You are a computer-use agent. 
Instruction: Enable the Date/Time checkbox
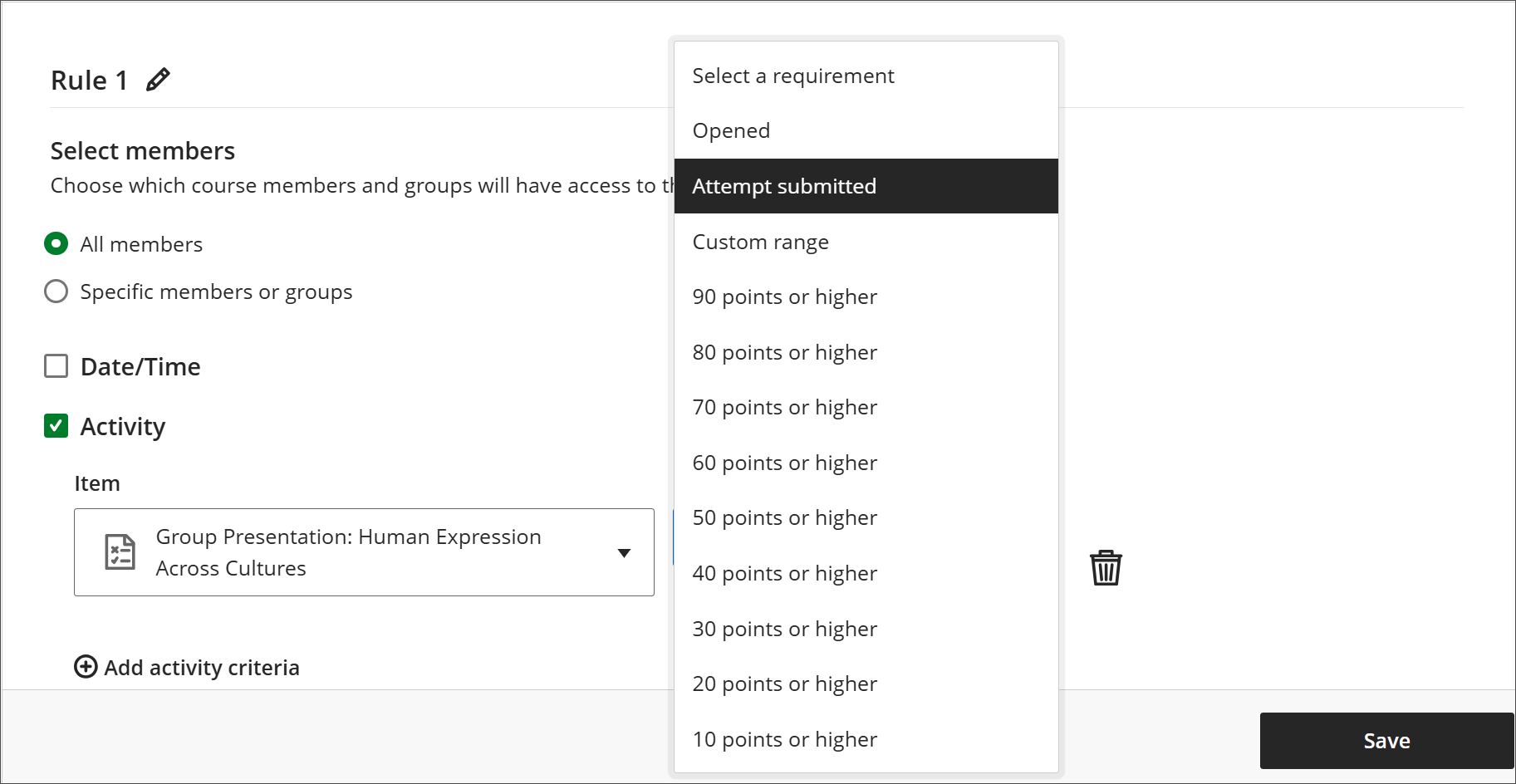click(x=56, y=365)
